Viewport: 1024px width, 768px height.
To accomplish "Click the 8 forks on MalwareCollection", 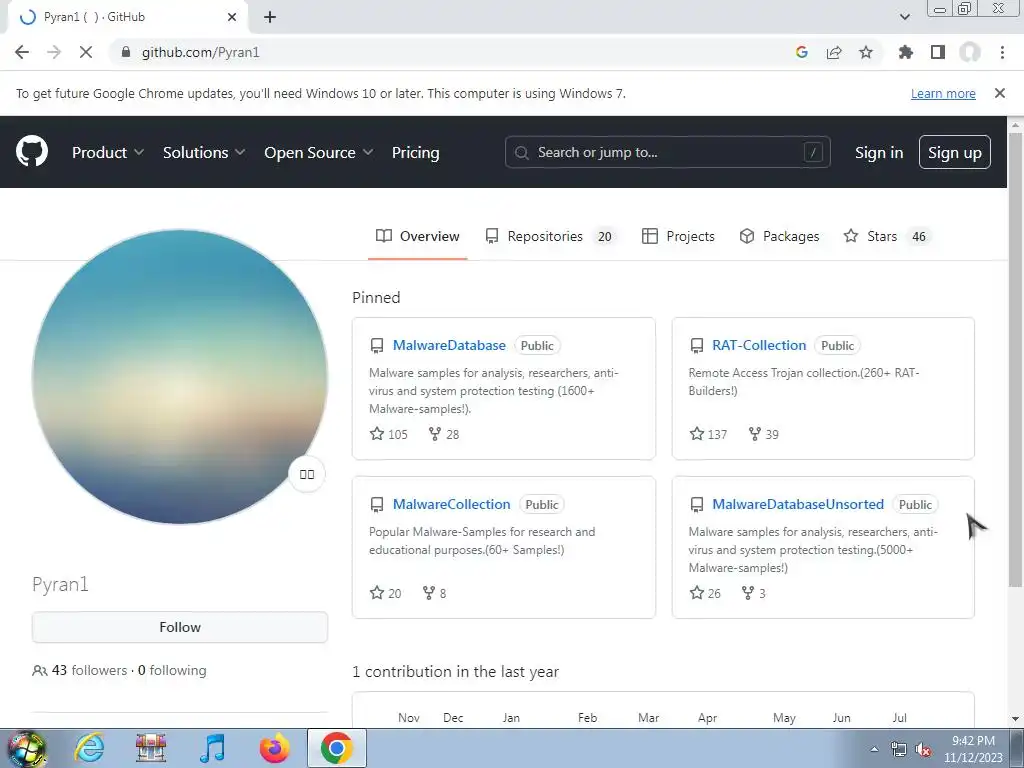I will point(434,593).
